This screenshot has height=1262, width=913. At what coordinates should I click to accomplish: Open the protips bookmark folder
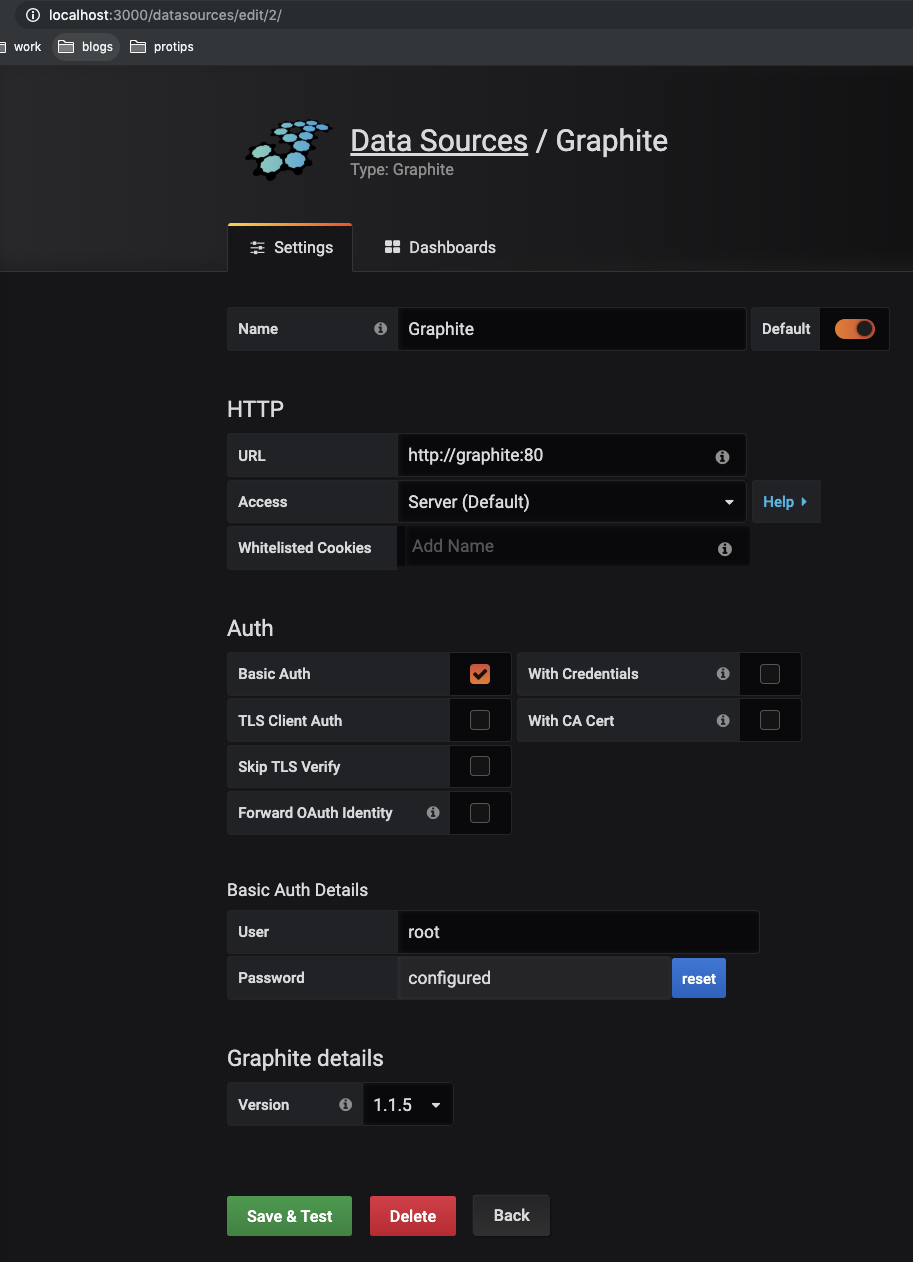coord(162,47)
